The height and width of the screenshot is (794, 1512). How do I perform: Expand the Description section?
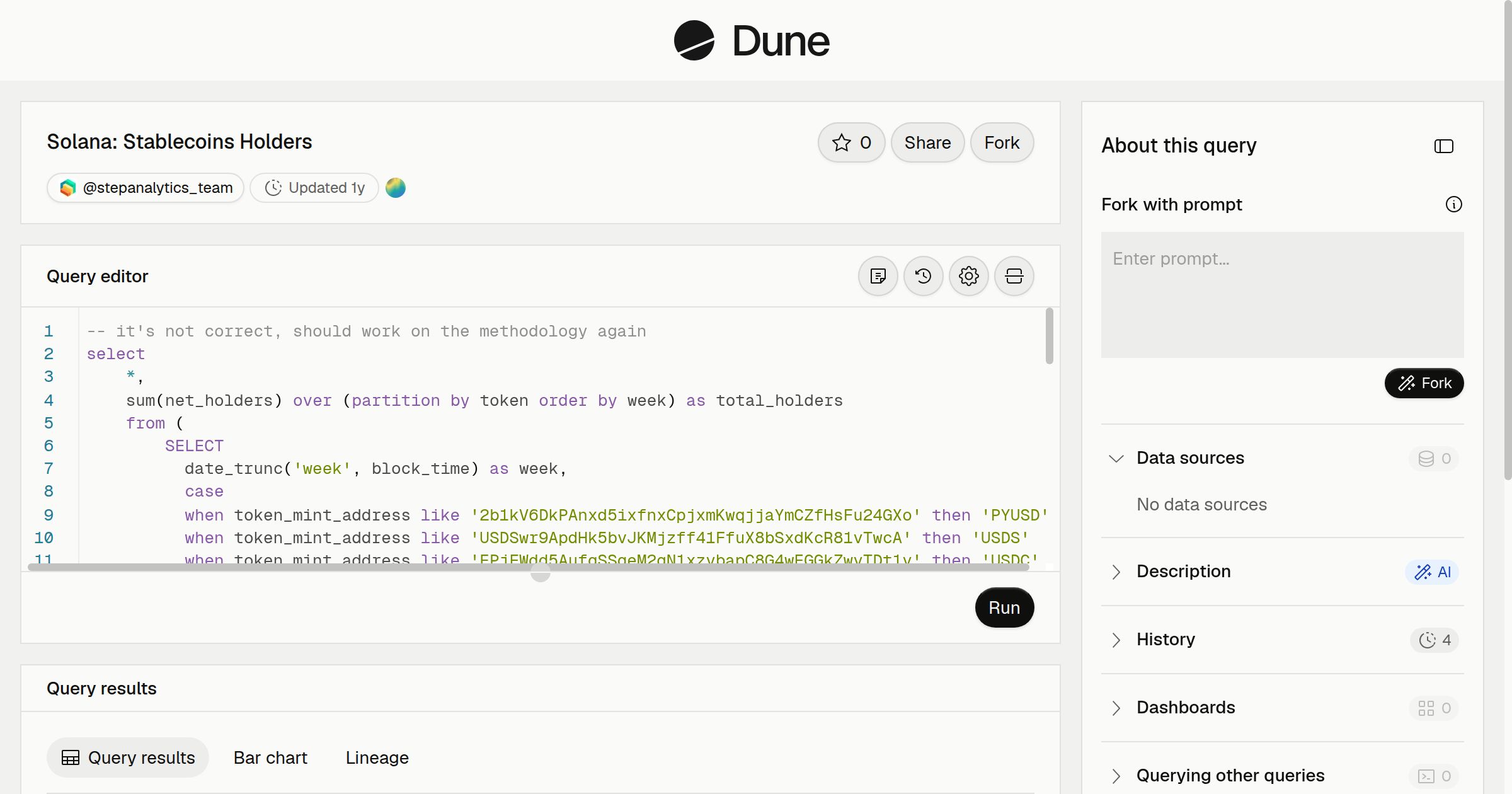(1116, 572)
